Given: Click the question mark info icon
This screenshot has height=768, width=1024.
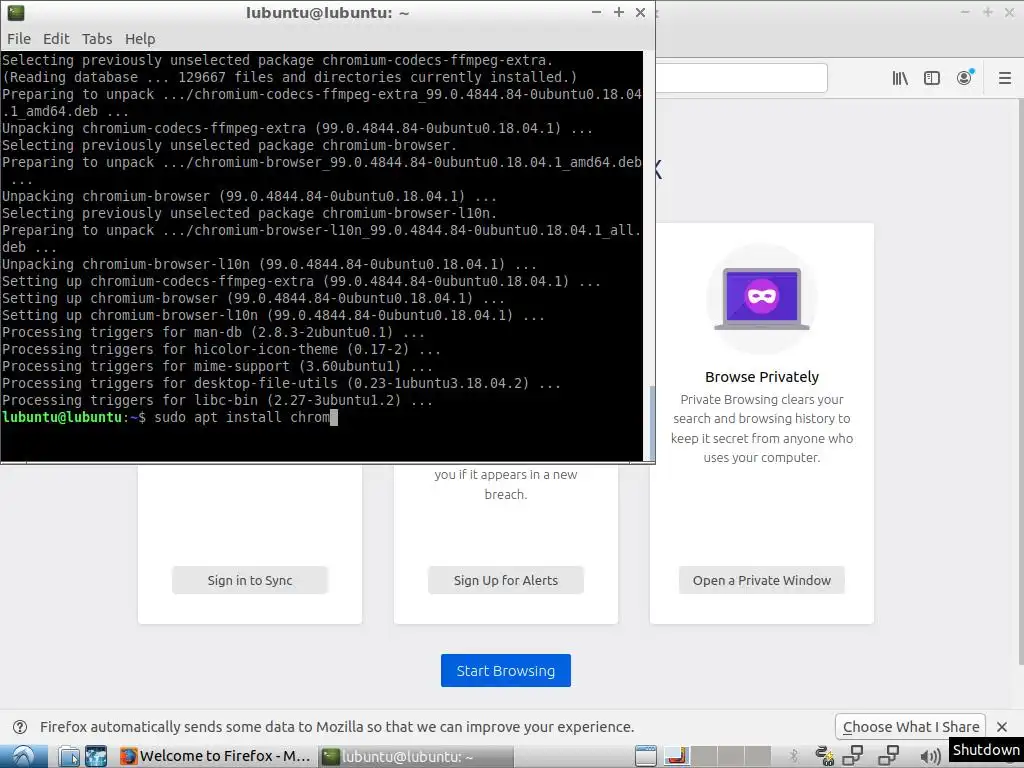Looking at the screenshot, I should click(20, 727).
